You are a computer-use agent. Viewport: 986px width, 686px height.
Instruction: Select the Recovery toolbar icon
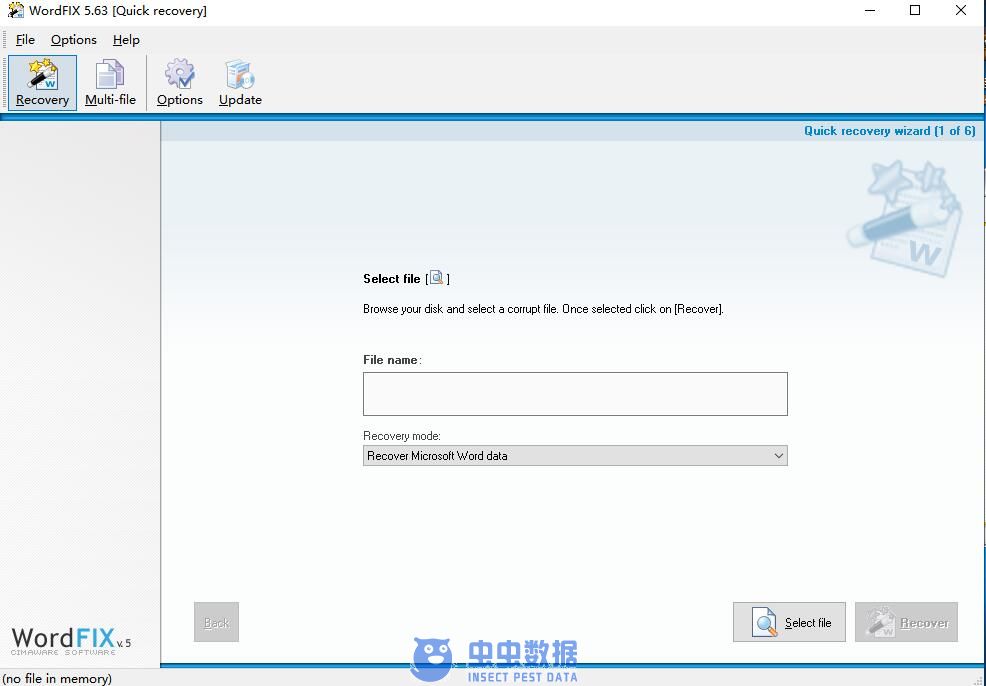(x=42, y=82)
